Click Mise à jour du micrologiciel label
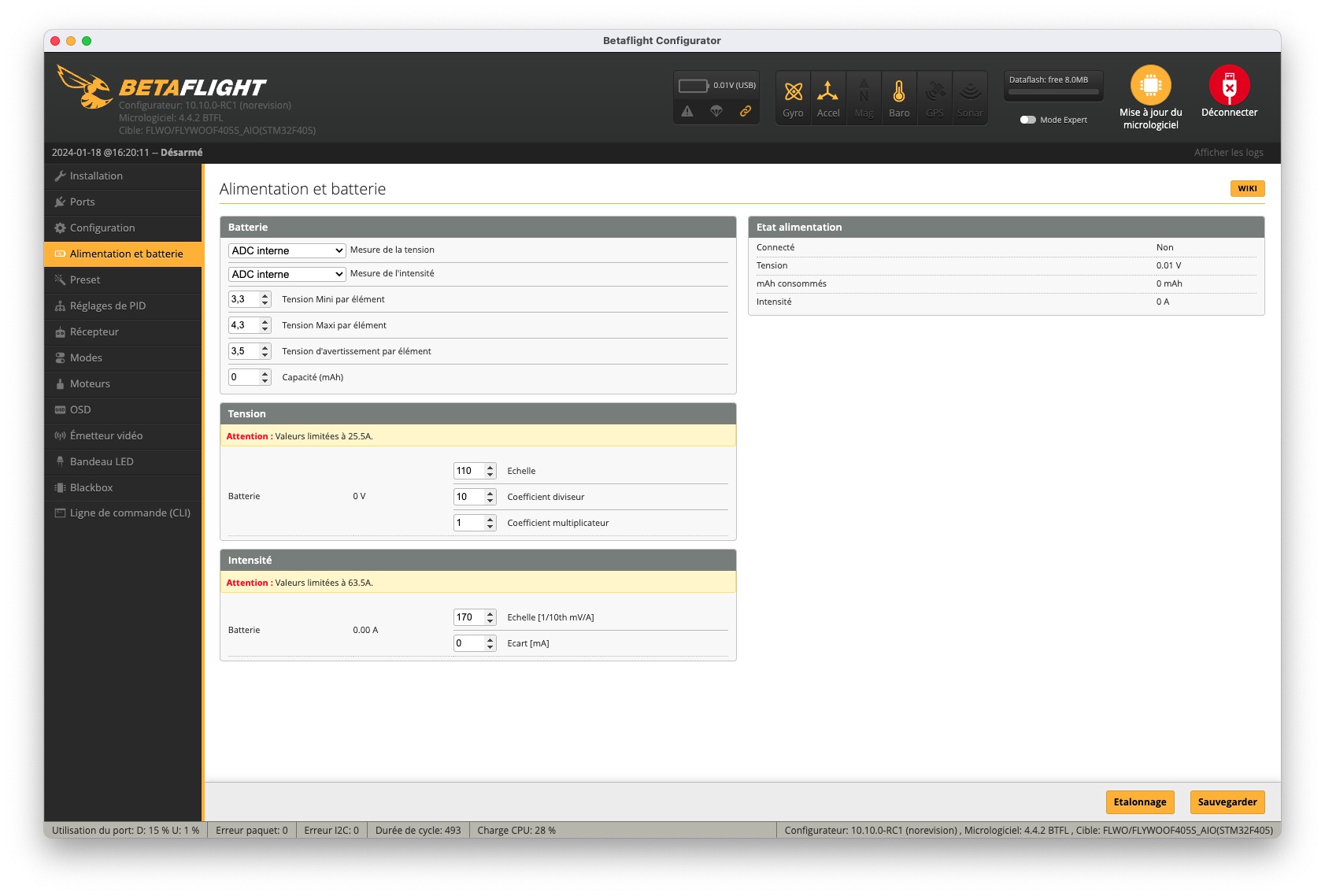 [x=1150, y=119]
